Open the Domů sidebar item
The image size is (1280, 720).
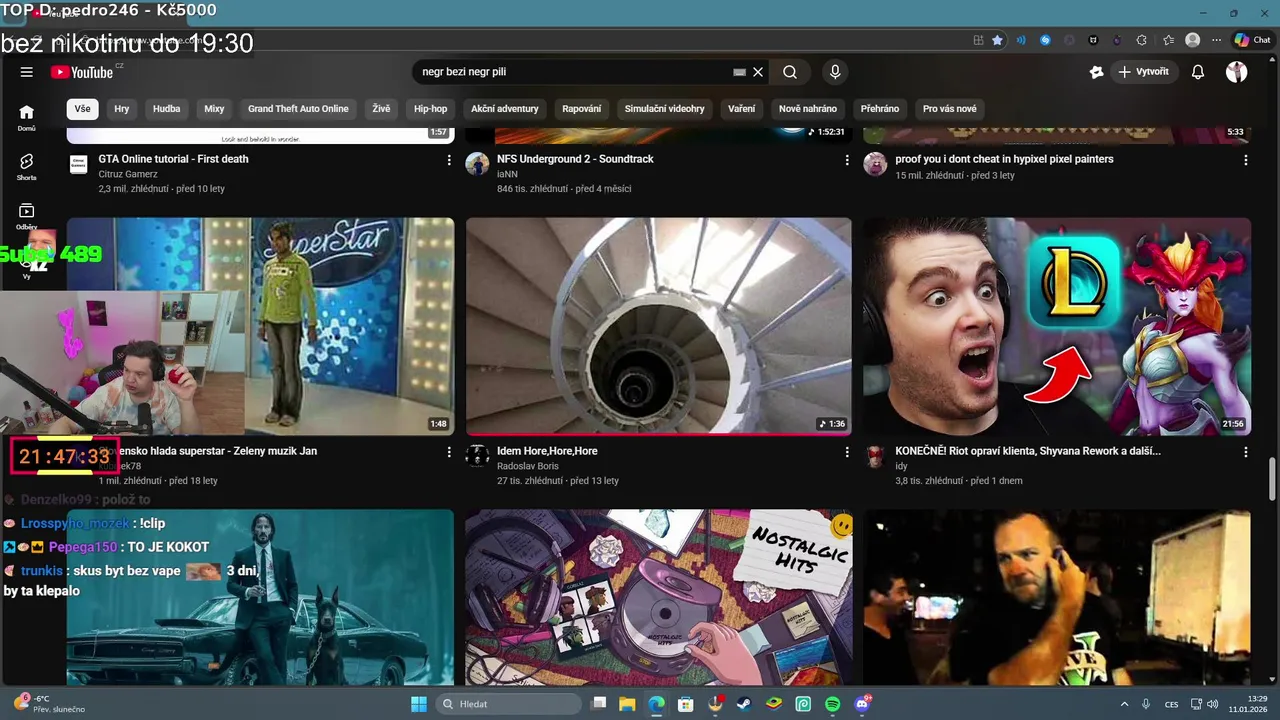pyautogui.click(x=27, y=118)
